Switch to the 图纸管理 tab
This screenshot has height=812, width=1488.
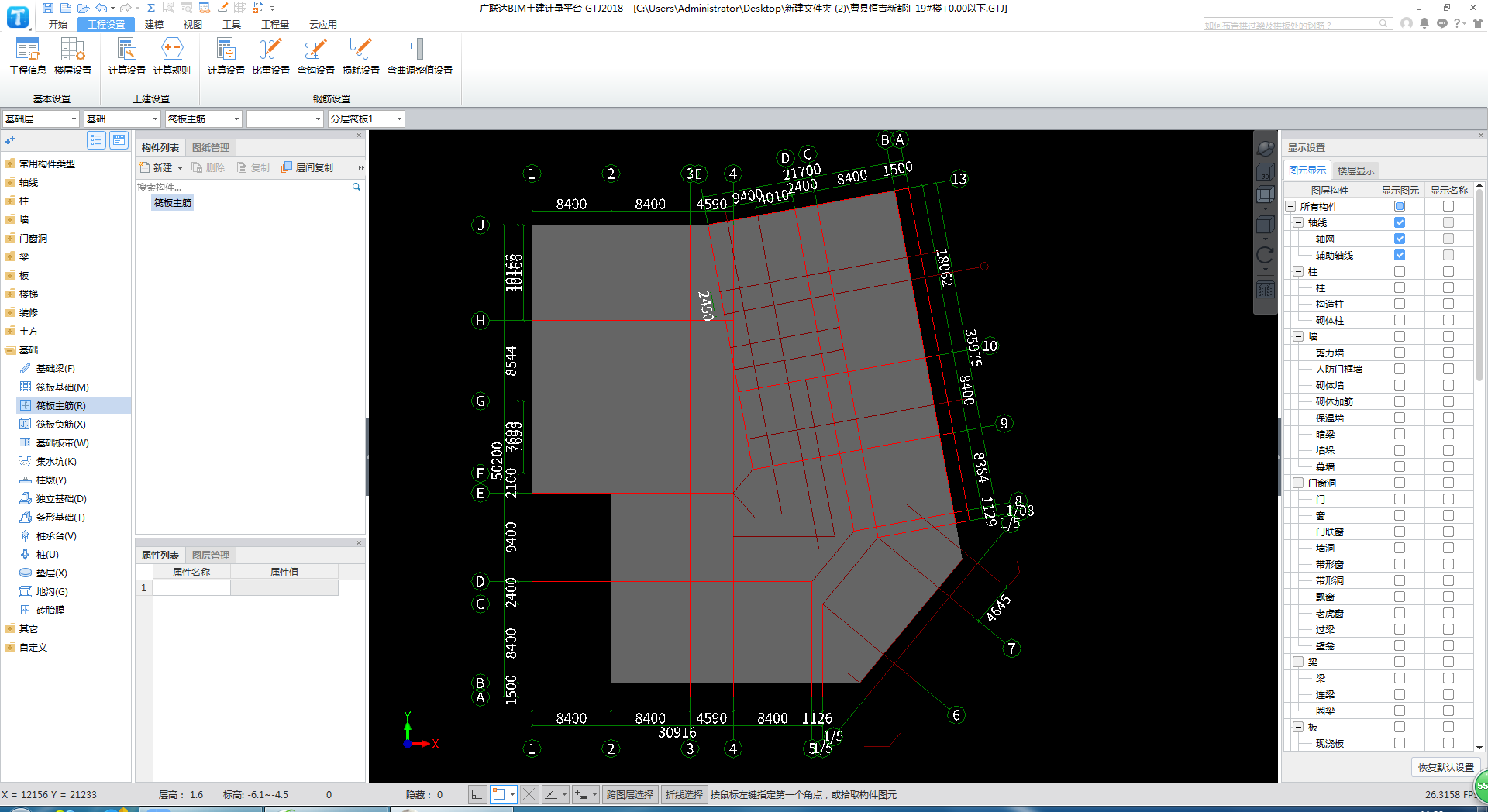click(x=211, y=147)
